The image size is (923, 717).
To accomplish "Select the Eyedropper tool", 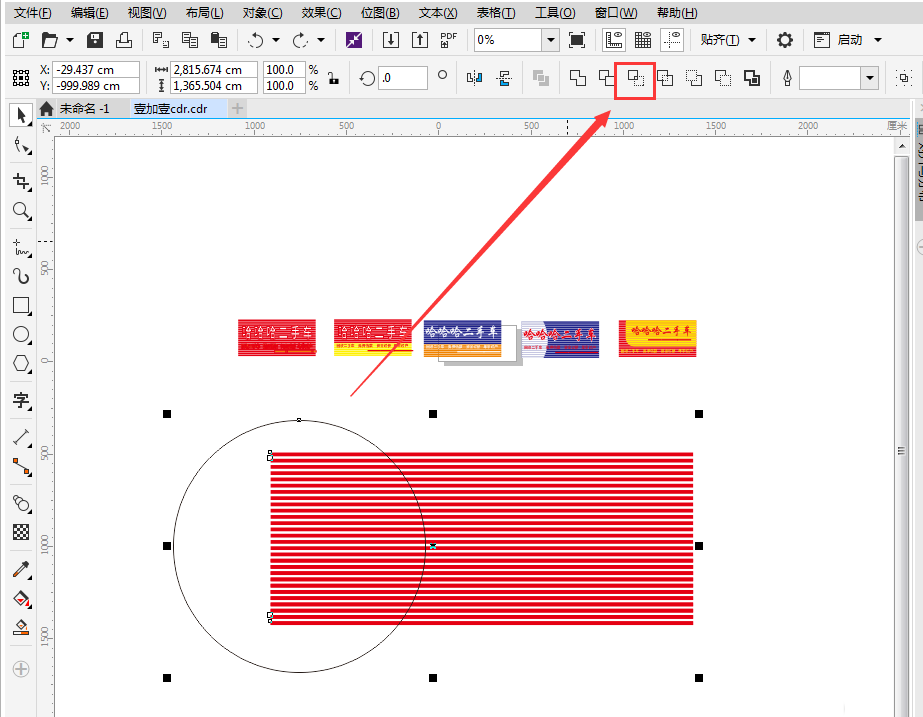I will tap(20, 570).
